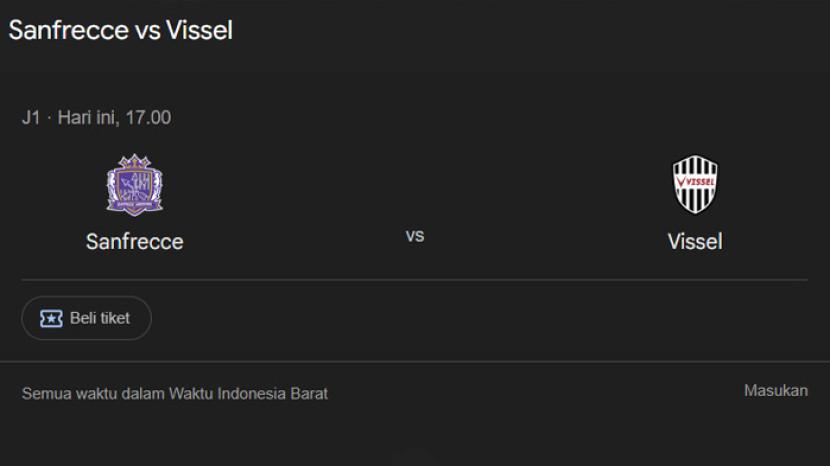The height and width of the screenshot is (466, 830).
Task: Click the black-and-white striped Vissel crest
Action: [x=695, y=185]
